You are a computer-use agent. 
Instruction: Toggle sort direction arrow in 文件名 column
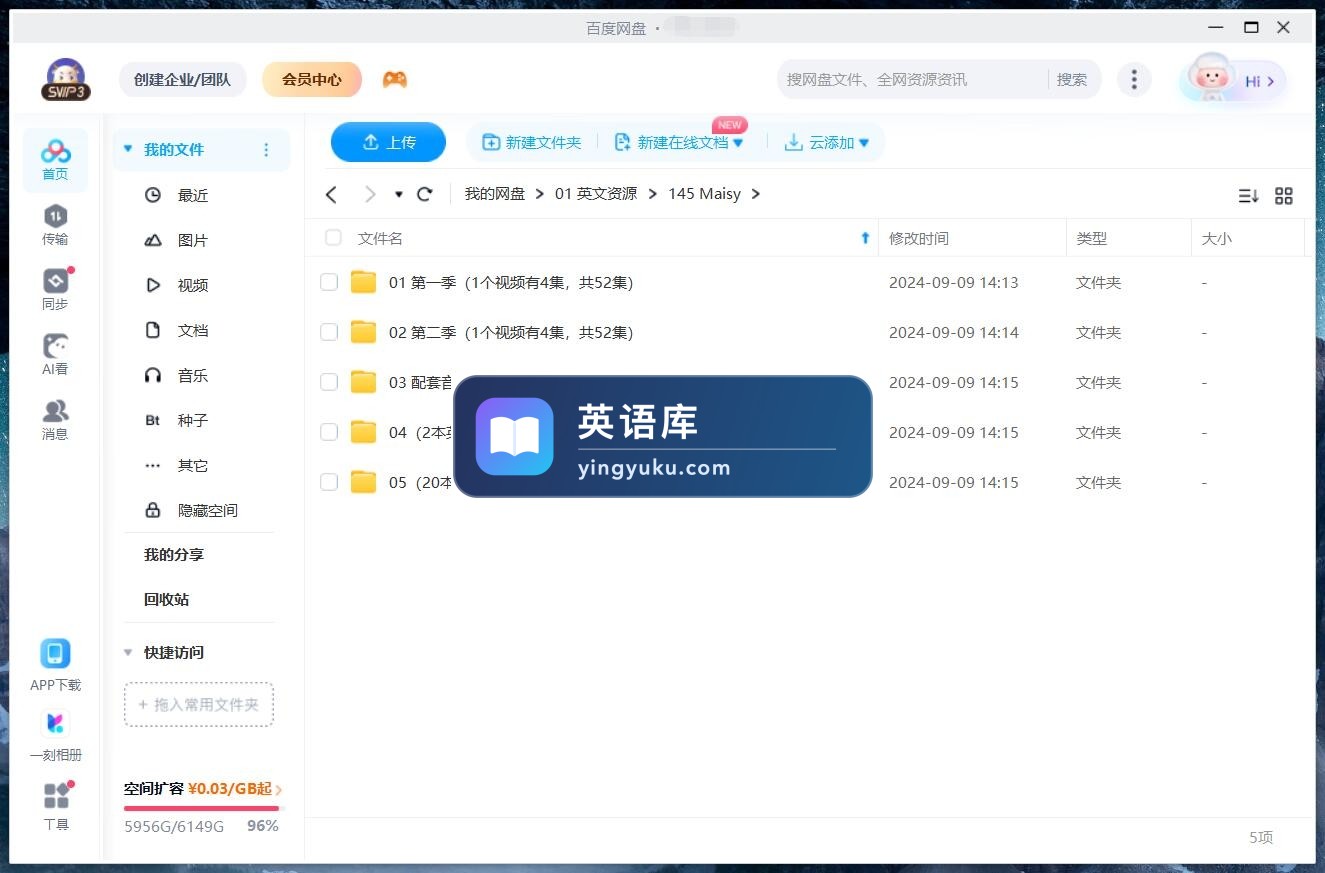(865, 238)
